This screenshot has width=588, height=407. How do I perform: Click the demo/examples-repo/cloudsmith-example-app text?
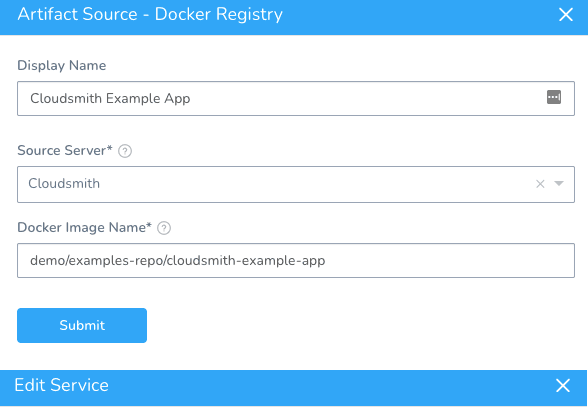point(178,260)
